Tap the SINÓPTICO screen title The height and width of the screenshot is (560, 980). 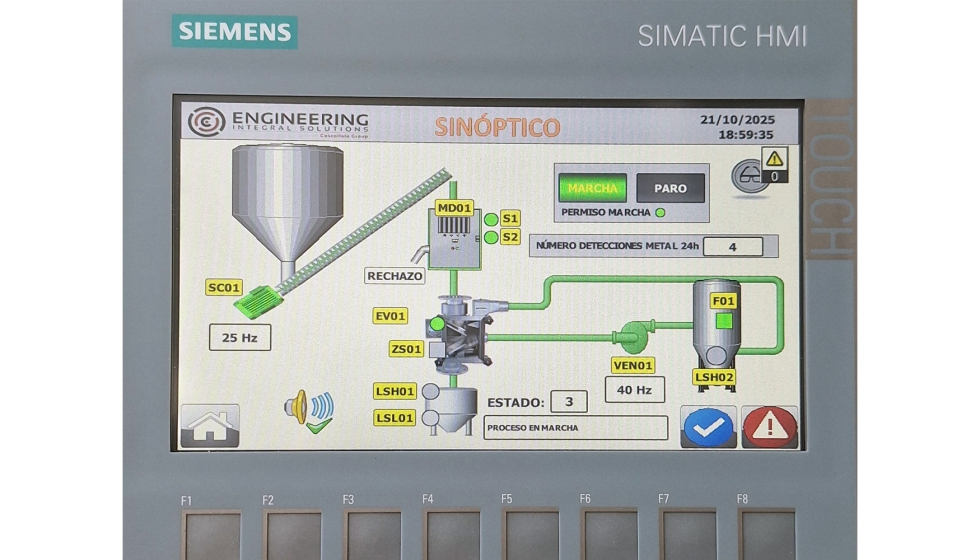pos(498,127)
